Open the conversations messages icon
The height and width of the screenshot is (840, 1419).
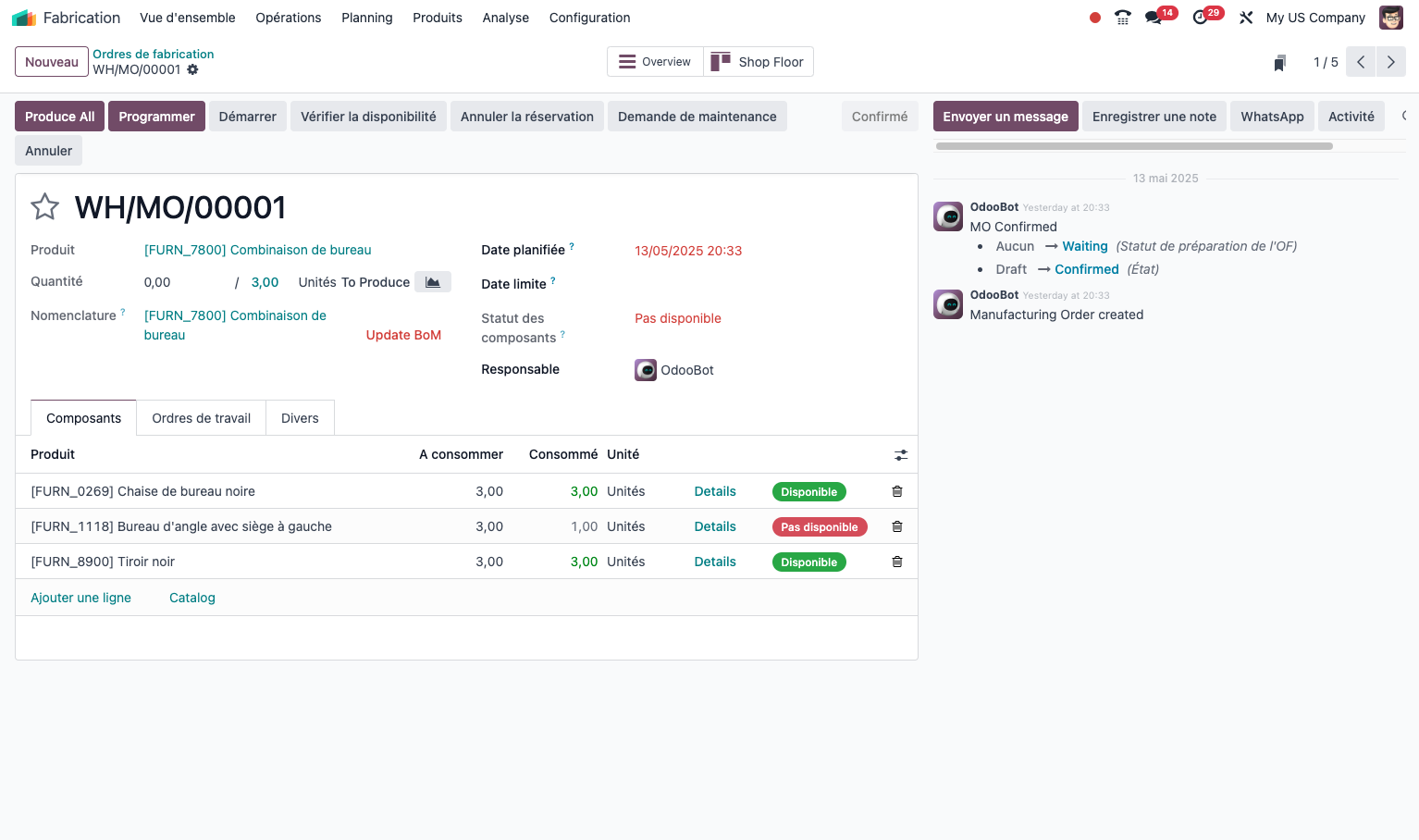[1154, 18]
